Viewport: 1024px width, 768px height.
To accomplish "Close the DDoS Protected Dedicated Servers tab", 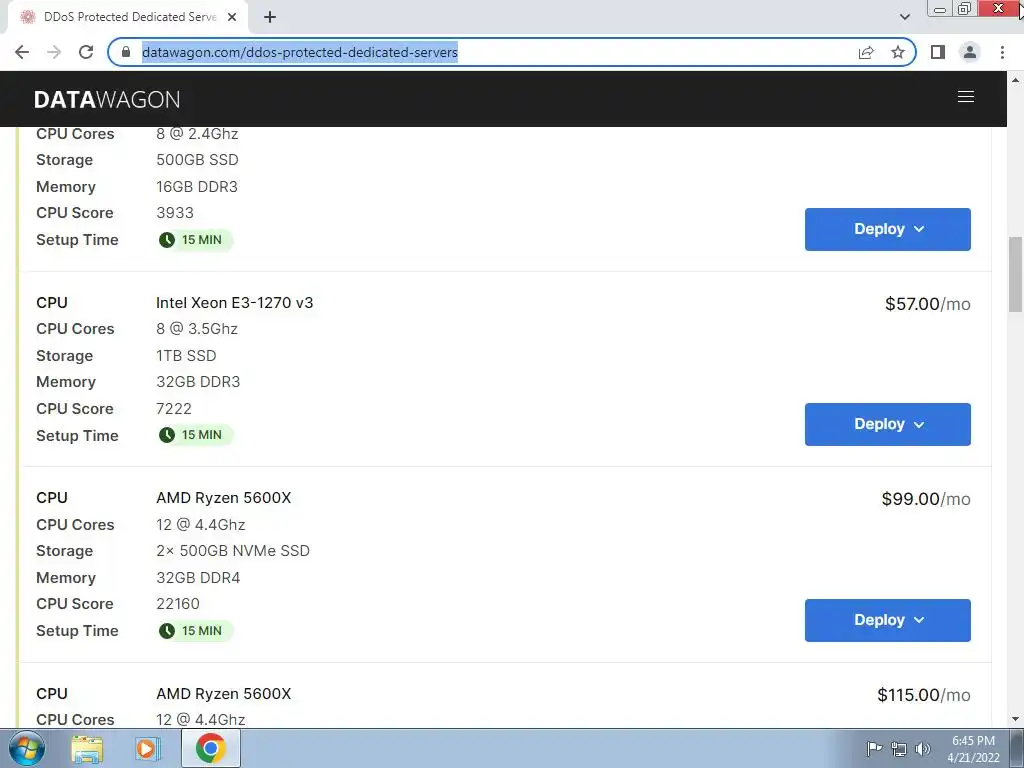I will [232, 17].
